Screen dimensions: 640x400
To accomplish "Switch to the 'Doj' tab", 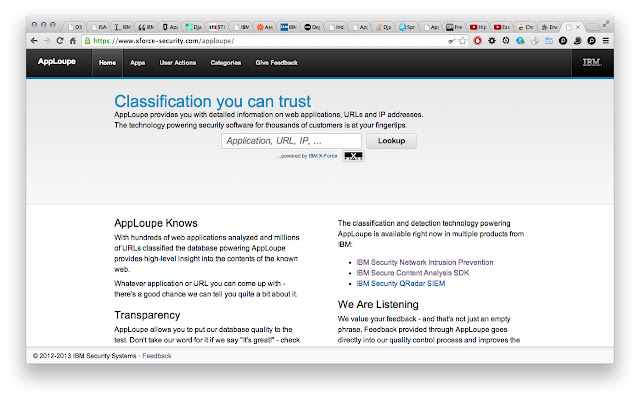I will coord(312,27).
